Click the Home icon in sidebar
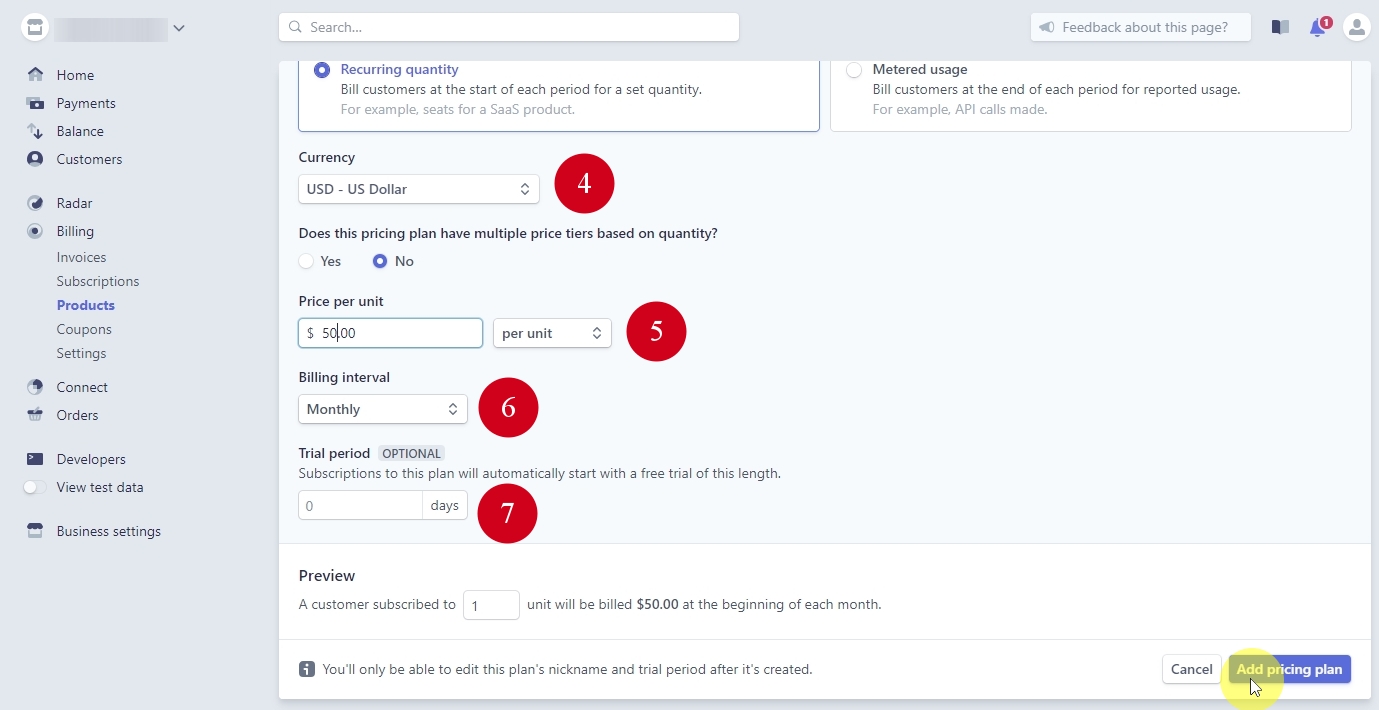This screenshot has height=710, width=1379. coord(35,75)
